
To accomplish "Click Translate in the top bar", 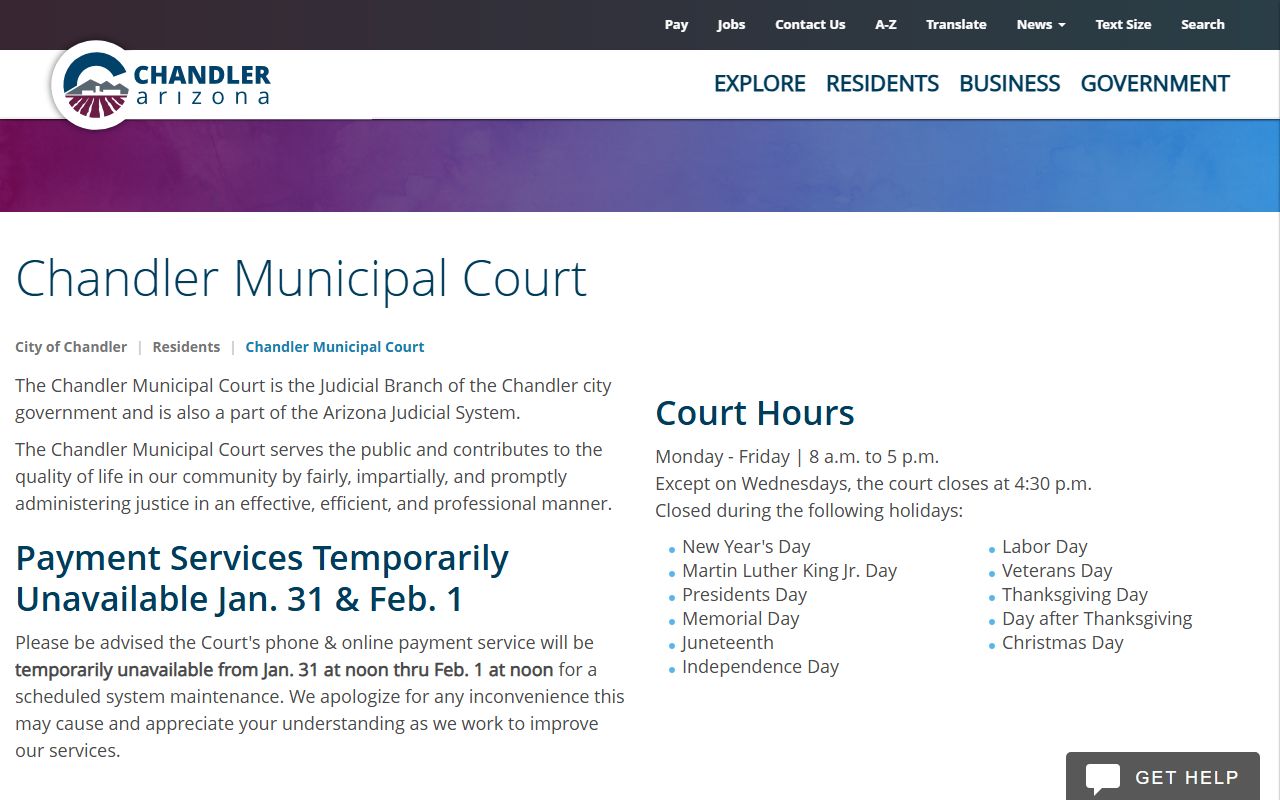I will [956, 24].
